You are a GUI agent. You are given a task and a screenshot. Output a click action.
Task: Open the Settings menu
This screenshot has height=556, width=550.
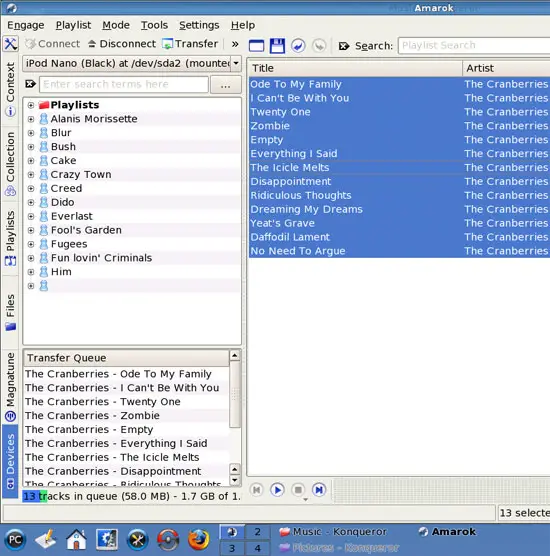tap(199, 25)
